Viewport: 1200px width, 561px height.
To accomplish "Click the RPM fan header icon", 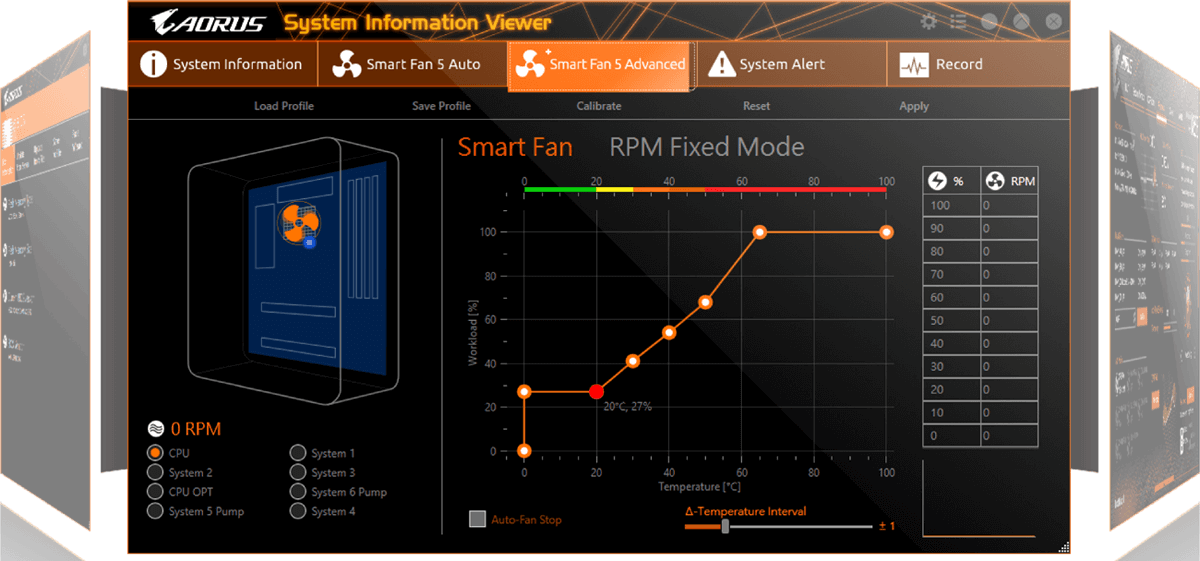I will click(996, 181).
